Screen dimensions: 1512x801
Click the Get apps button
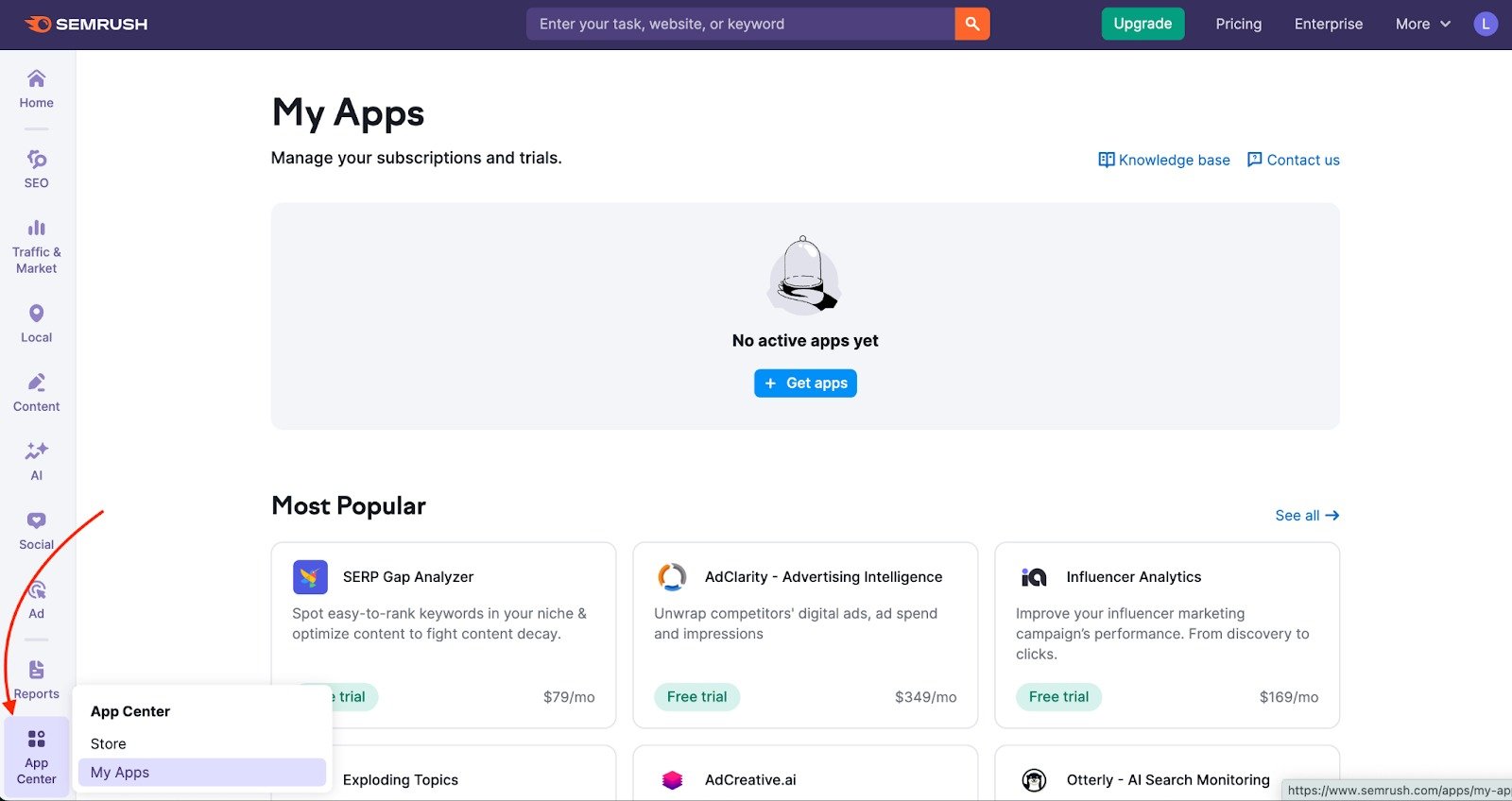tap(805, 383)
